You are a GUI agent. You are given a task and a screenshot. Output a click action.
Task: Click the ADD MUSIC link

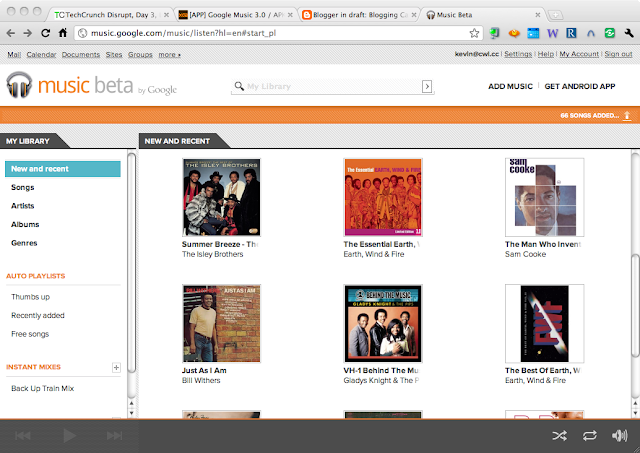[x=510, y=87]
